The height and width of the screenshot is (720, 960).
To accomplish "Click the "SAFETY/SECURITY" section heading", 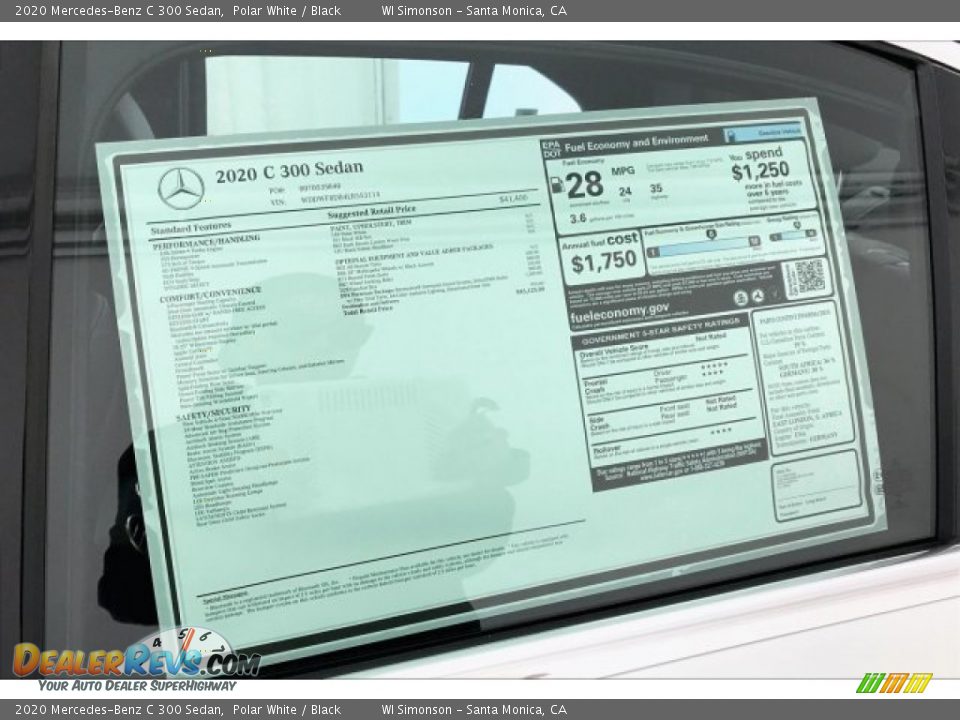I will click(x=213, y=413).
